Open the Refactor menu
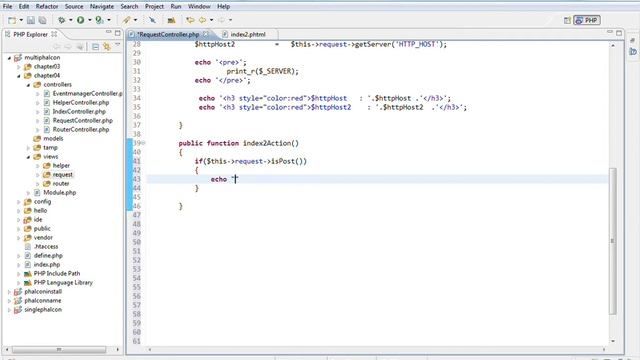The image size is (640, 360). point(47,7)
